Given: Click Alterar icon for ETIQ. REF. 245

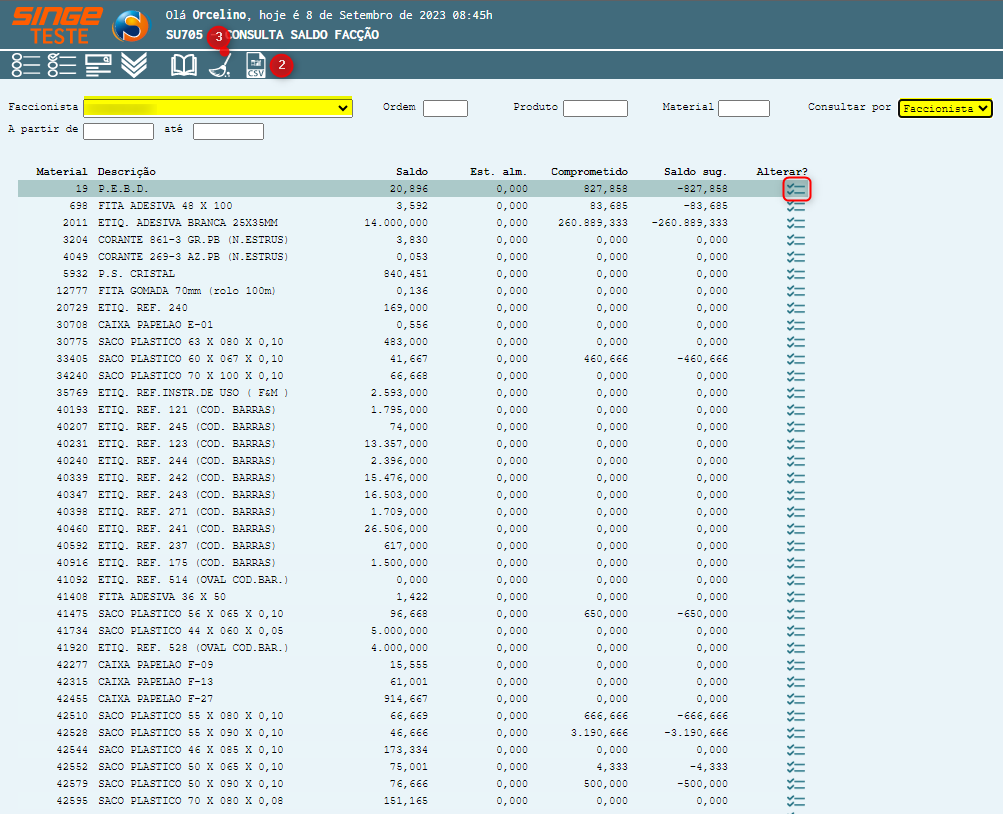Looking at the screenshot, I should [x=796, y=427].
